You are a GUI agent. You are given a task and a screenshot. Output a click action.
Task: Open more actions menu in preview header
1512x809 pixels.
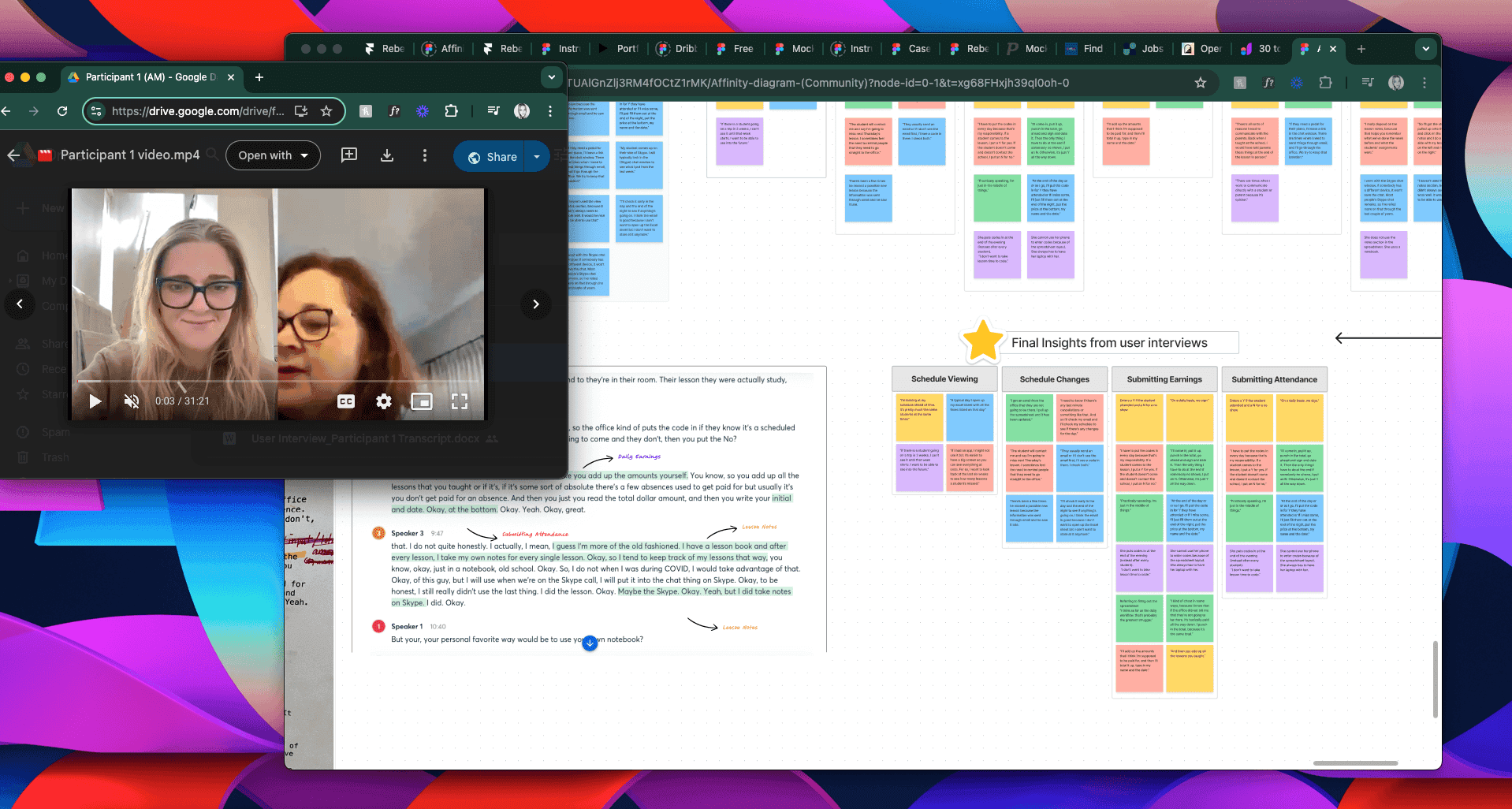tap(425, 155)
